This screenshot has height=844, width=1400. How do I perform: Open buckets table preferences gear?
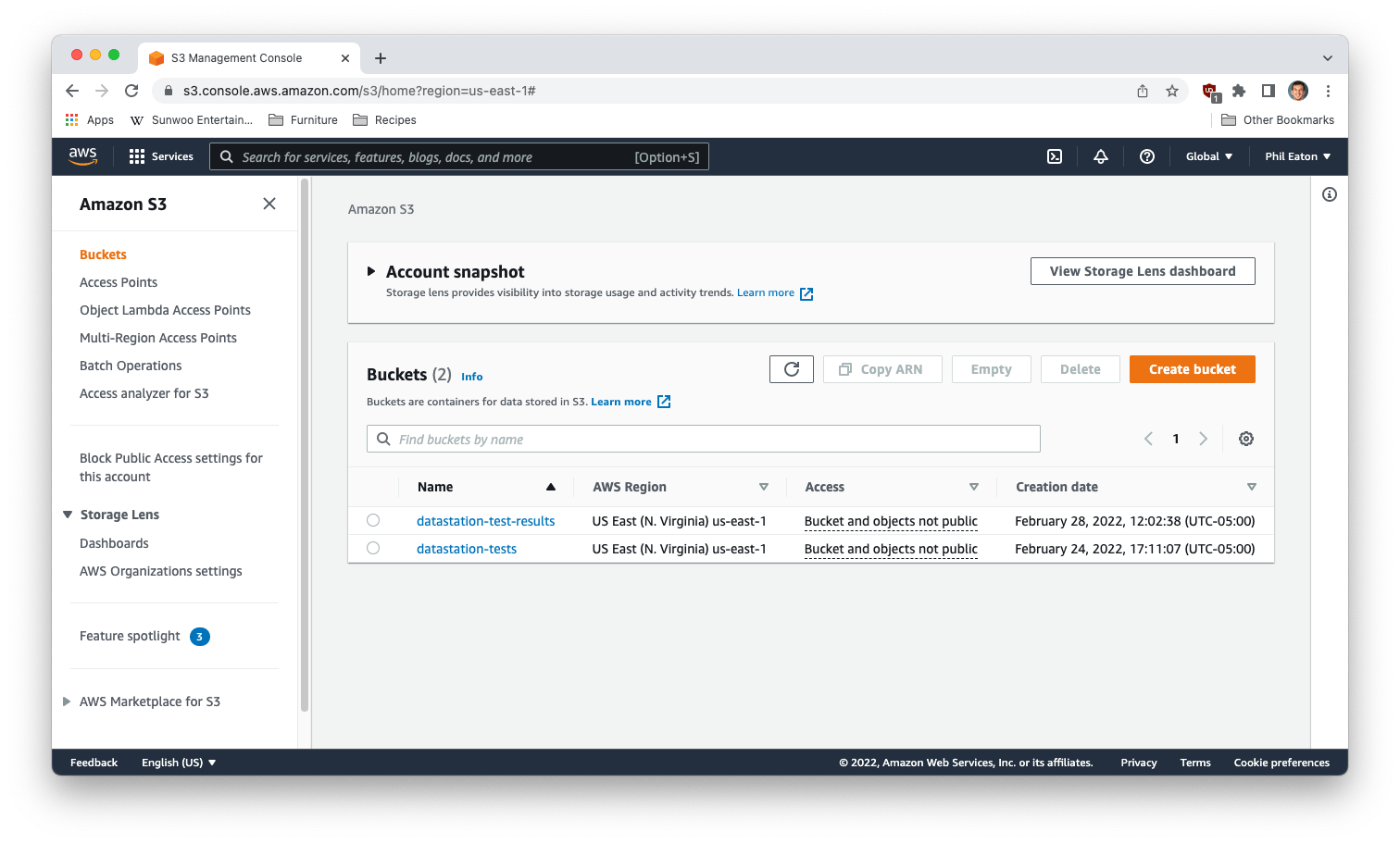pyautogui.click(x=1245, y=438)
